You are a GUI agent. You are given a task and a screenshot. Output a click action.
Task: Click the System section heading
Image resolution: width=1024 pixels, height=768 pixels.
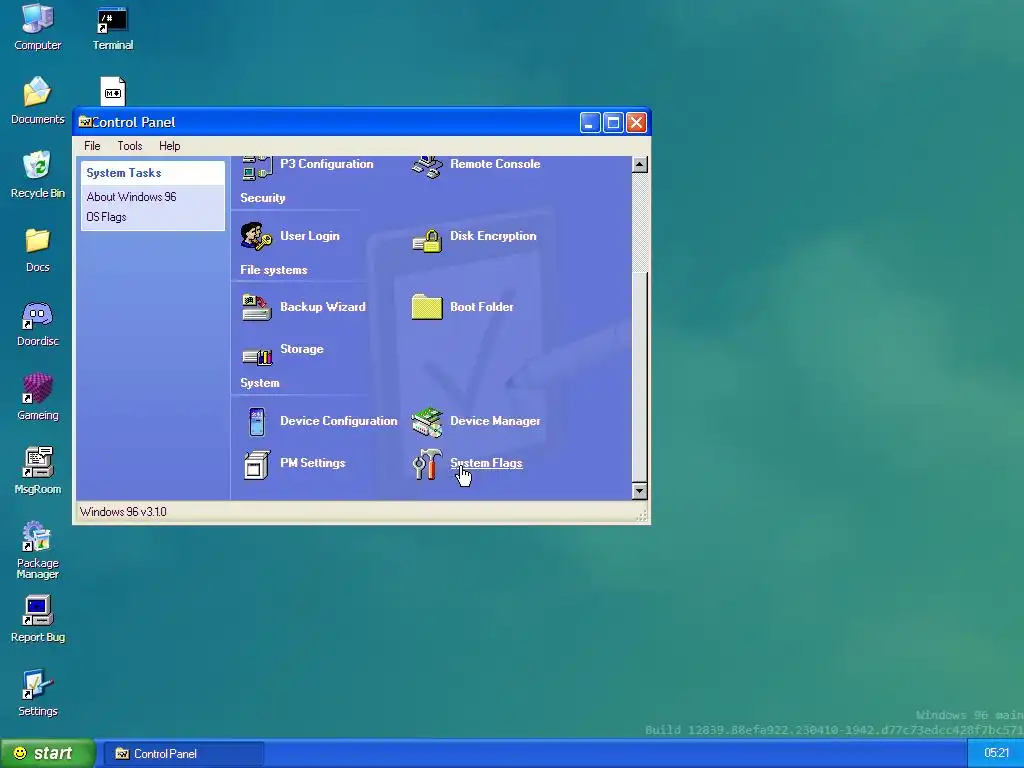(260, 383)
